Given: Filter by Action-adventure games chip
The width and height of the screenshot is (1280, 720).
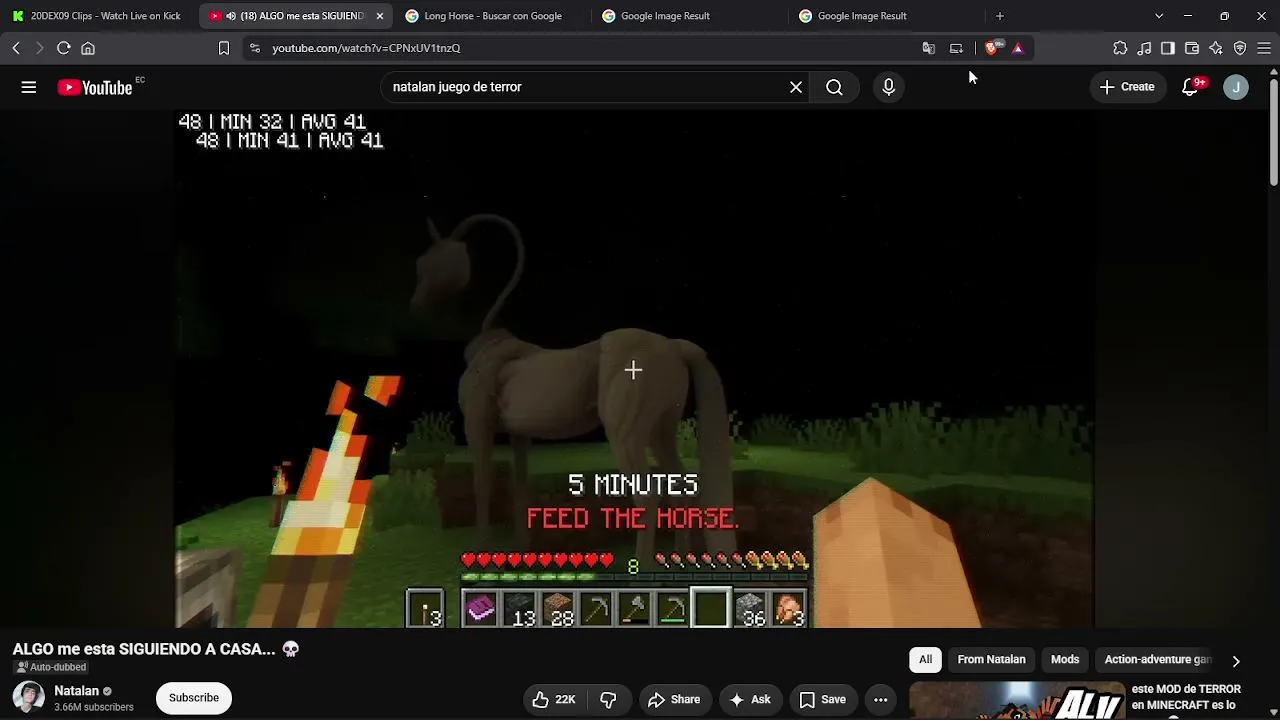Looking at the screenshot, I should click(x=1158, y=660).
